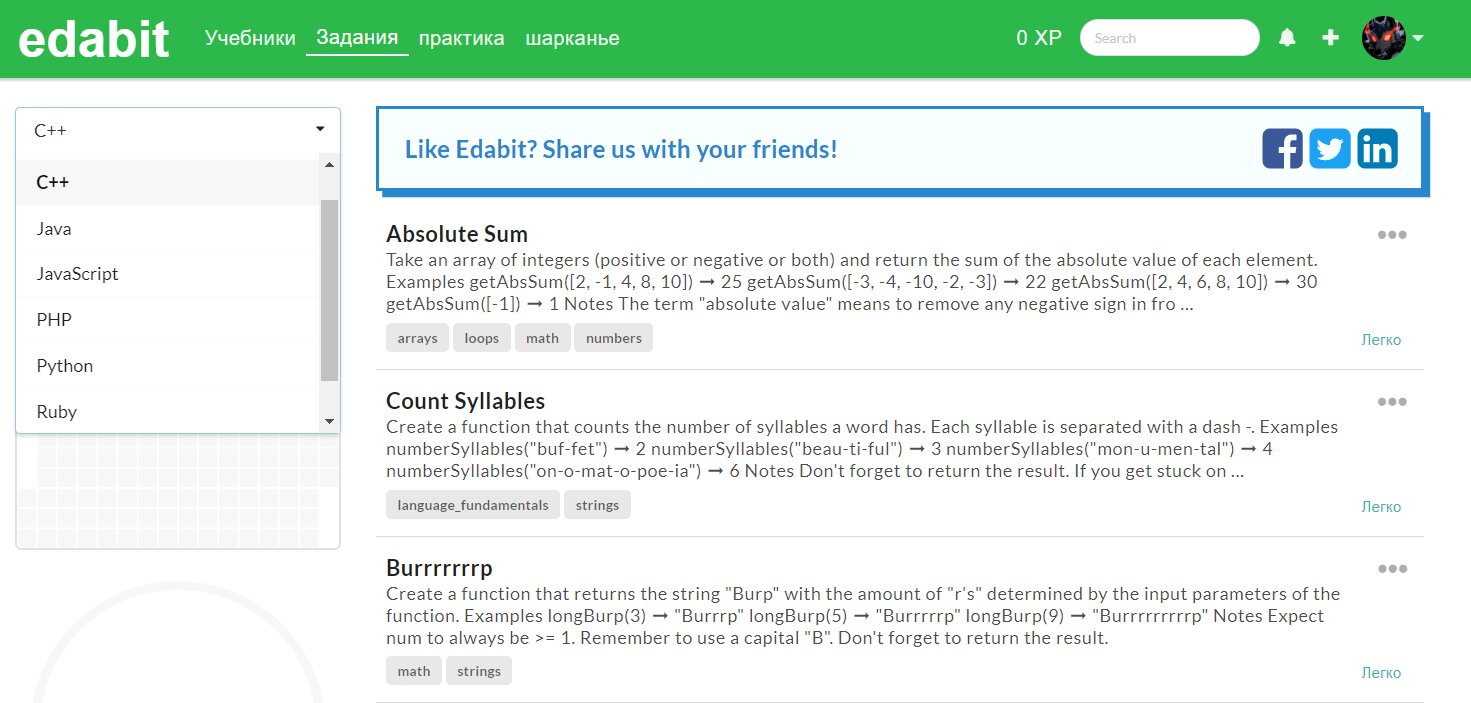Open notifications bell in header
This screenshot has width=1471, height=703.
click(x=1287, y=38)
